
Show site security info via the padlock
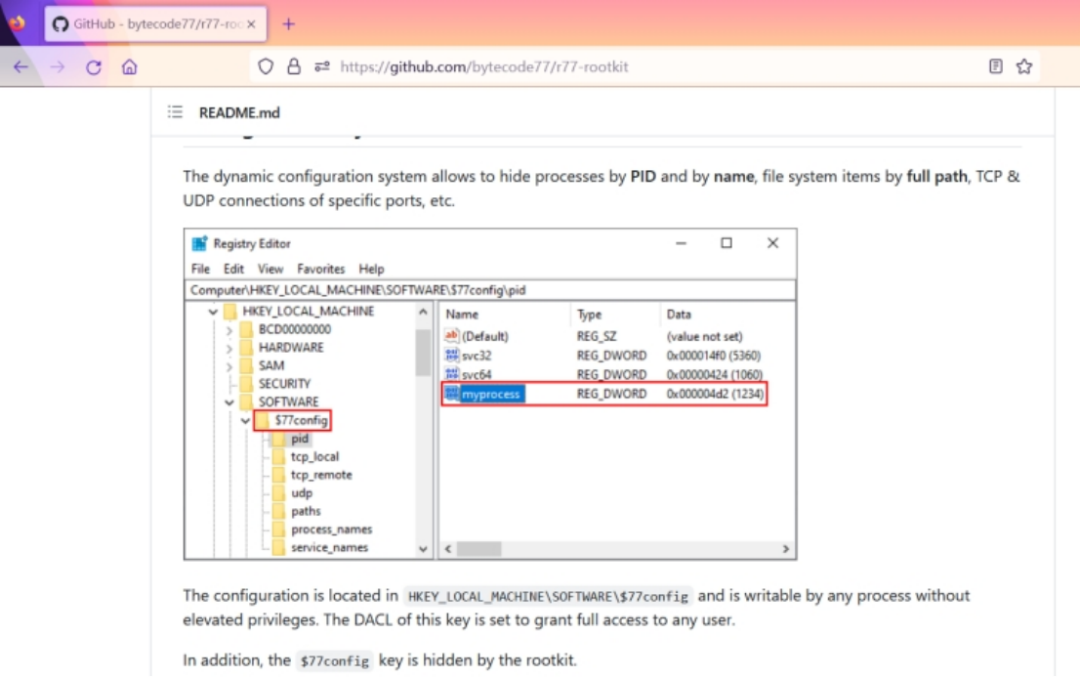294,67
